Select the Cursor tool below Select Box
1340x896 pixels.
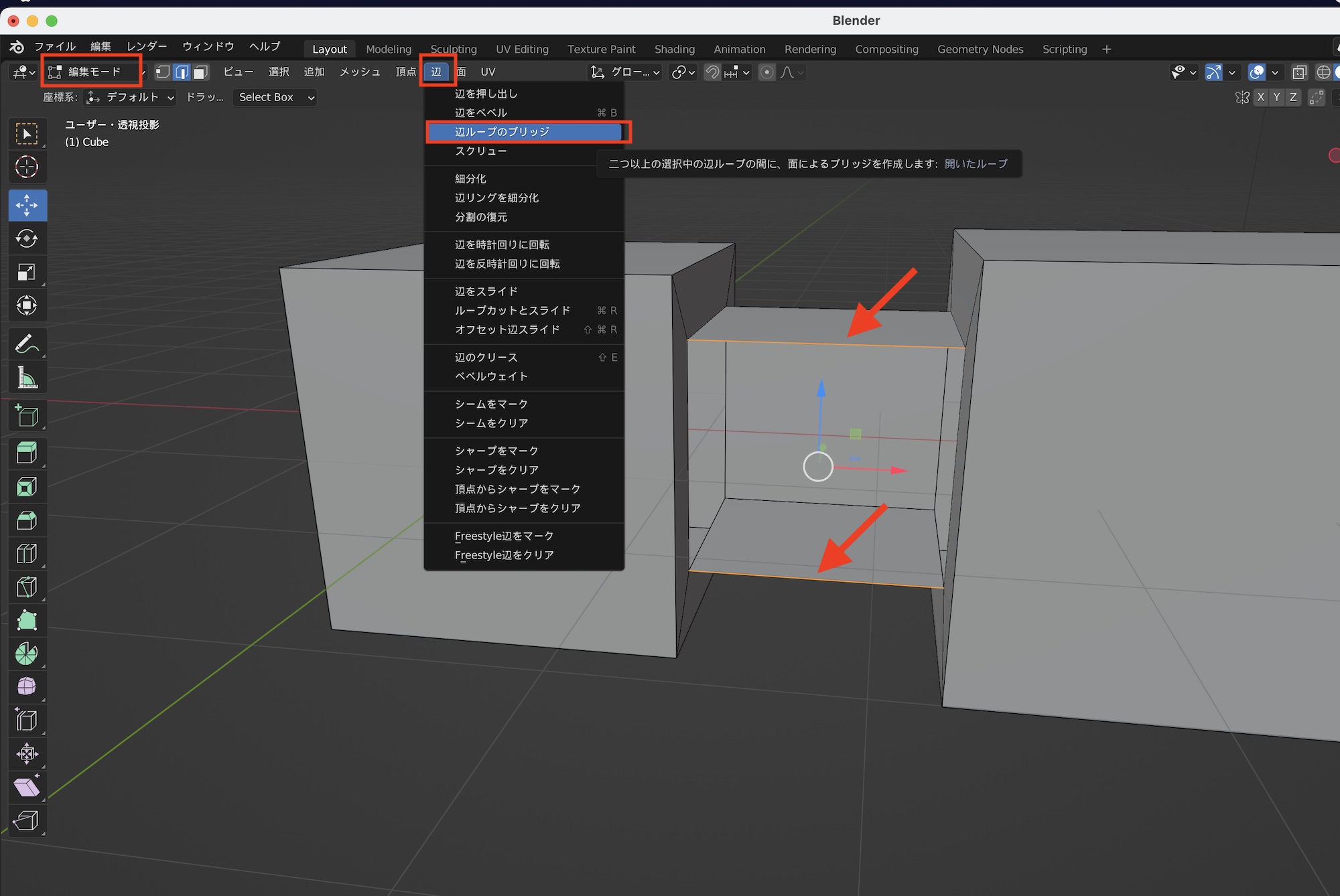[27, 167]
